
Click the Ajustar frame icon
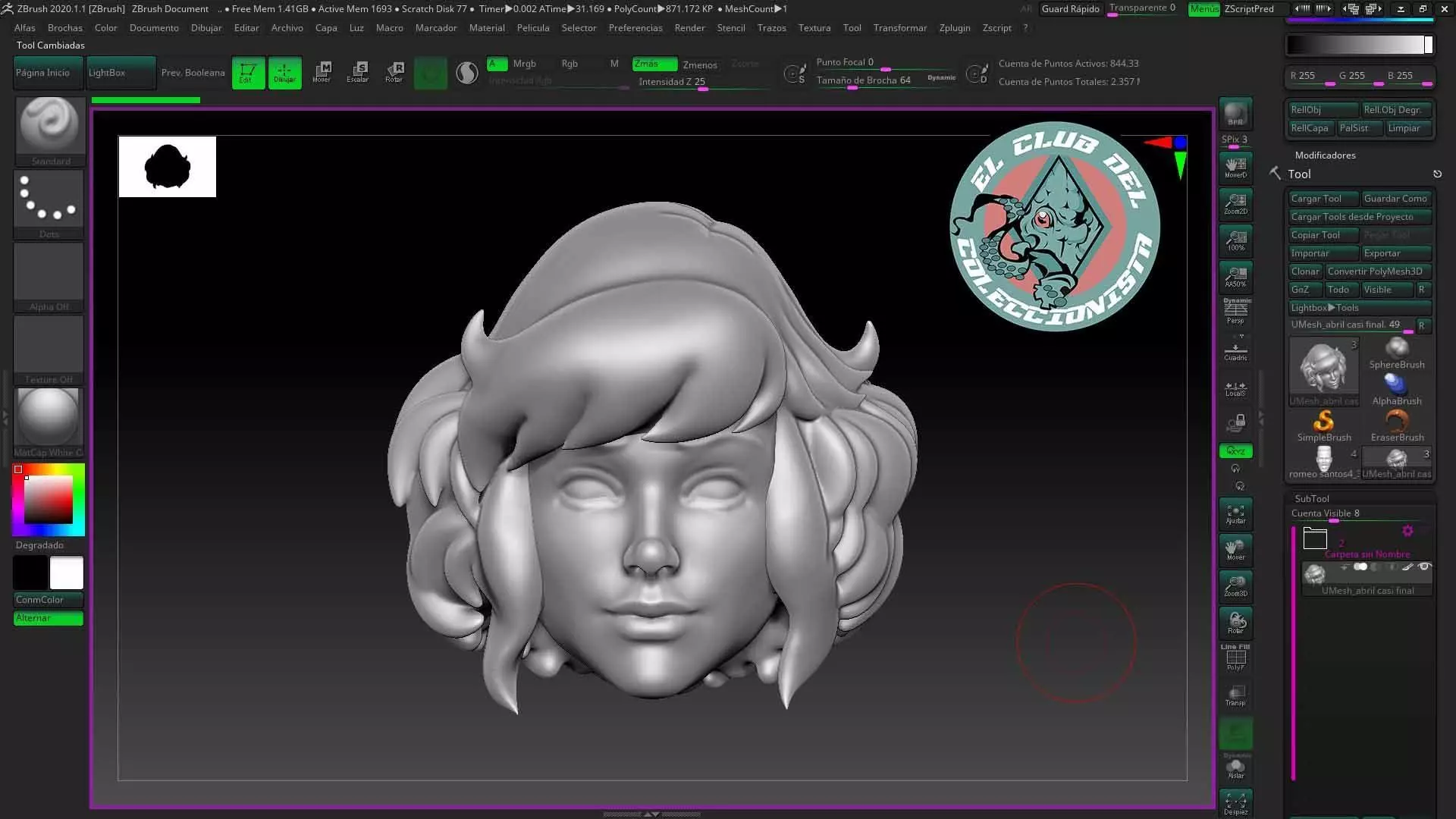(1235, 514)
